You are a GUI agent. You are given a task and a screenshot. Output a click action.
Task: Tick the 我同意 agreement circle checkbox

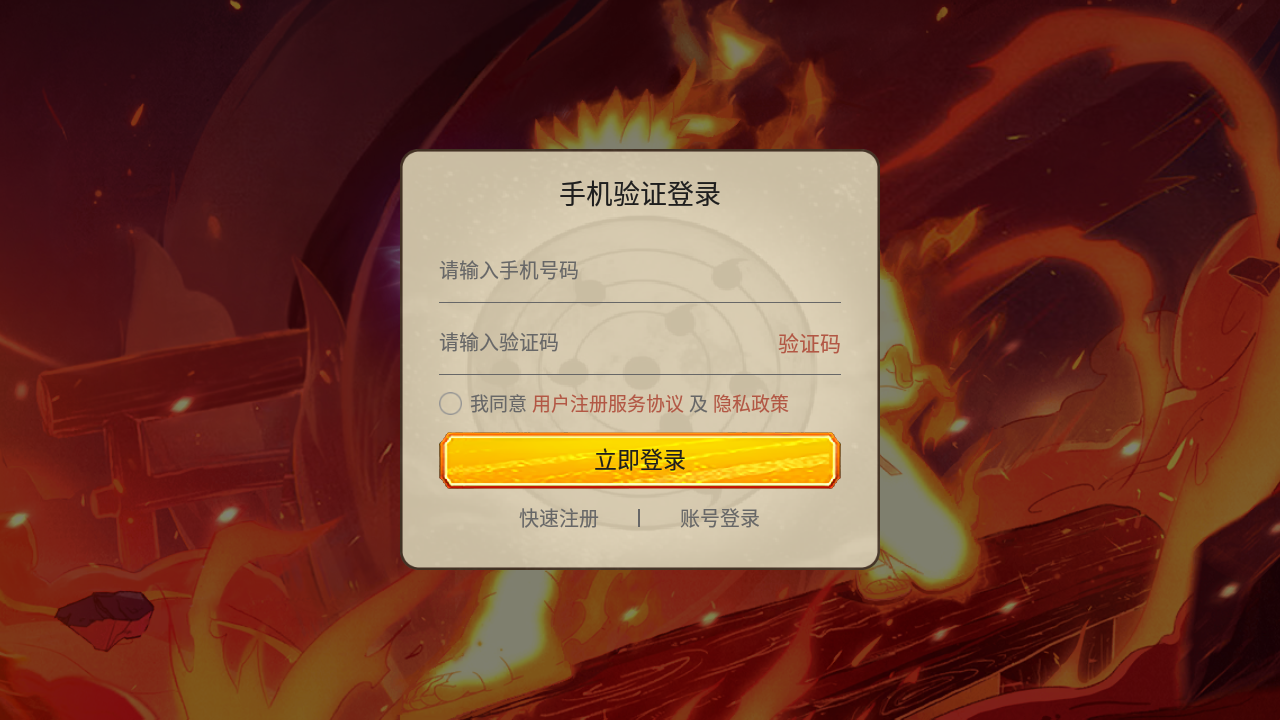(x=450, y=404)
